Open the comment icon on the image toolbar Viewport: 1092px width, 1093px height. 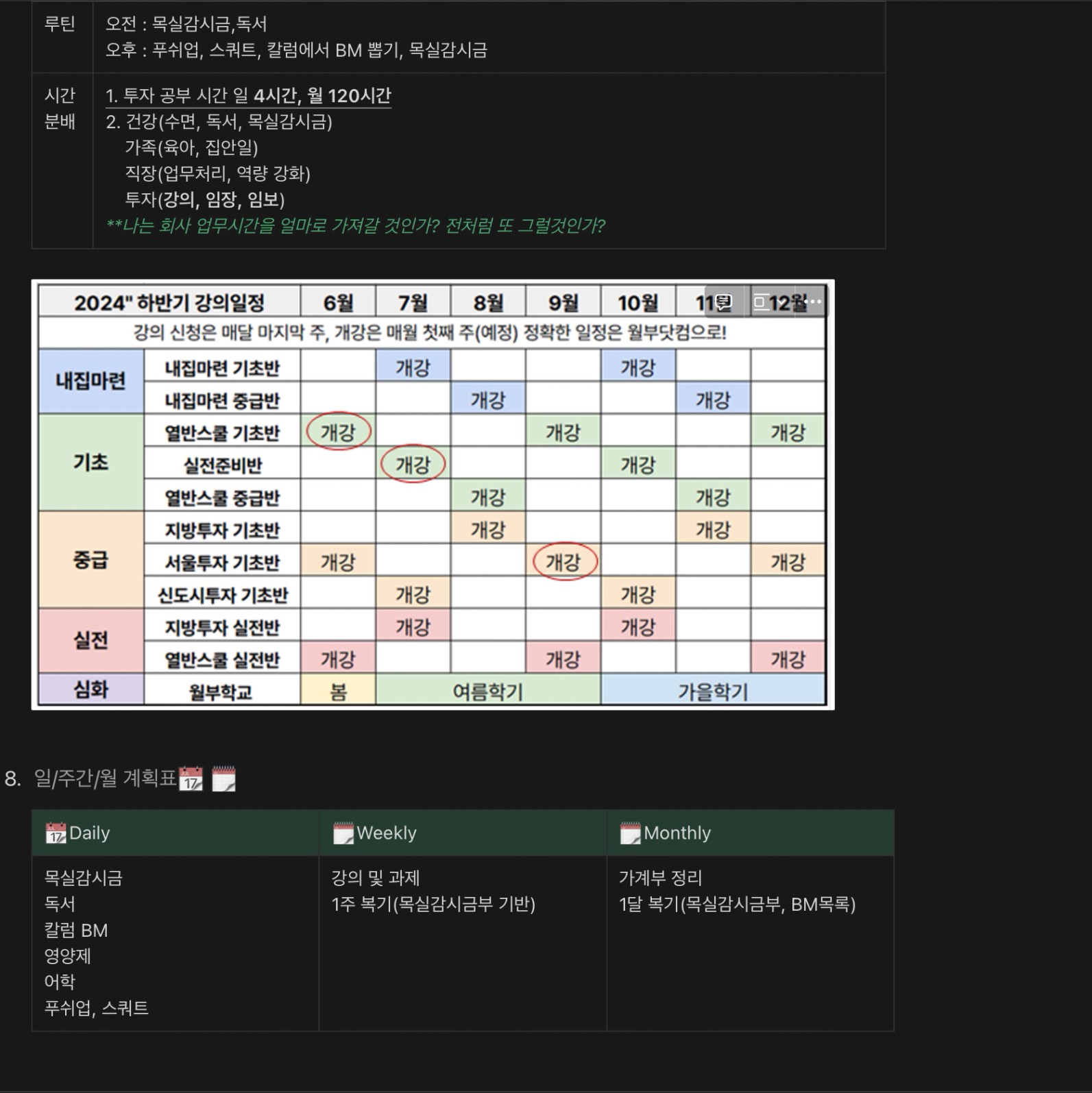click(x=724, y=302)
